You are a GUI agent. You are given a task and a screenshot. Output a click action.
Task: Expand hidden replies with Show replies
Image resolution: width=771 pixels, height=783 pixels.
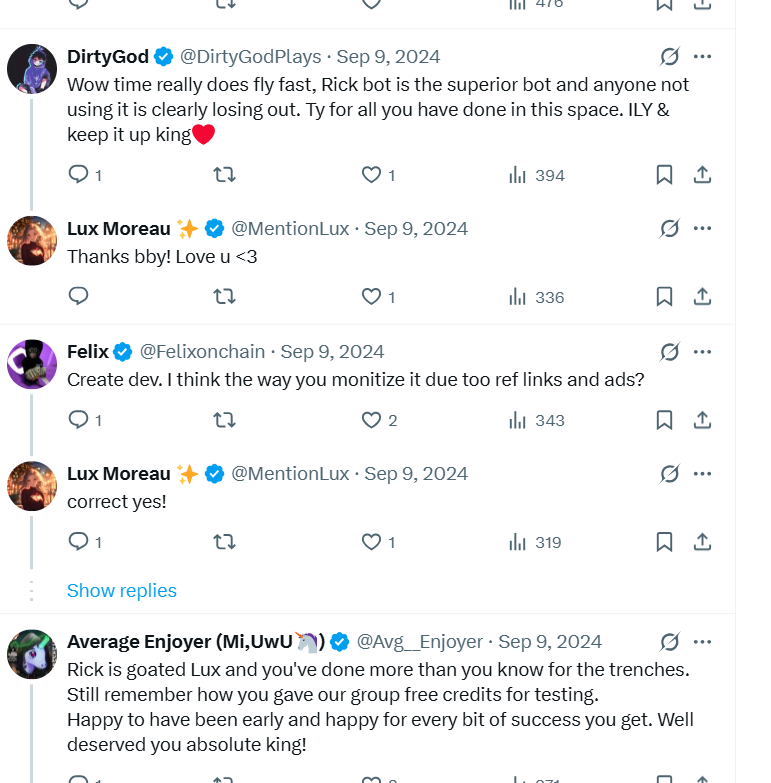[121, 591]
